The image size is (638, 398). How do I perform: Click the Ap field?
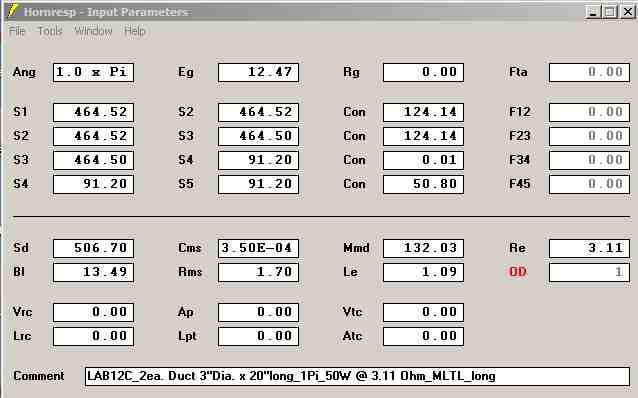[x=258, y=313]
